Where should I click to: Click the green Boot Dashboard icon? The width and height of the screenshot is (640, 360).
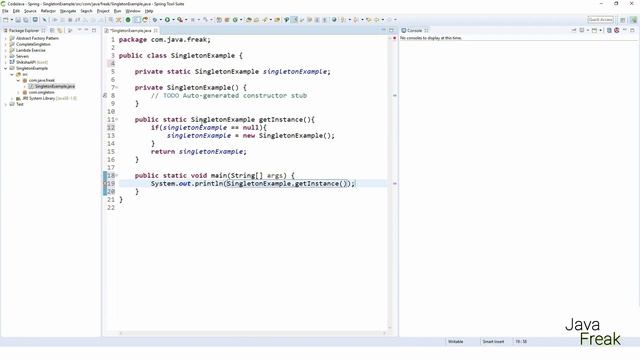[x=128, y=20]
